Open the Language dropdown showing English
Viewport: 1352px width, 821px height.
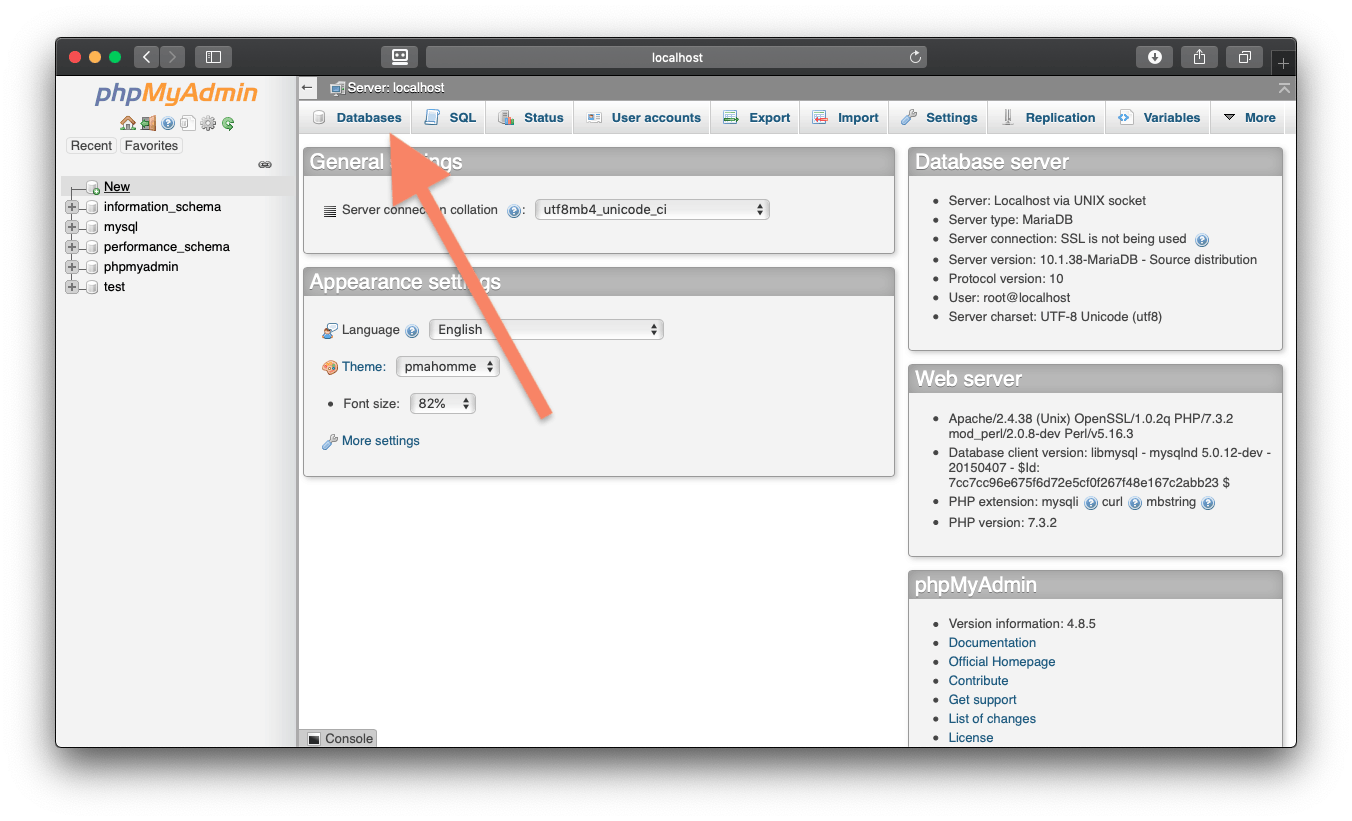546,329
